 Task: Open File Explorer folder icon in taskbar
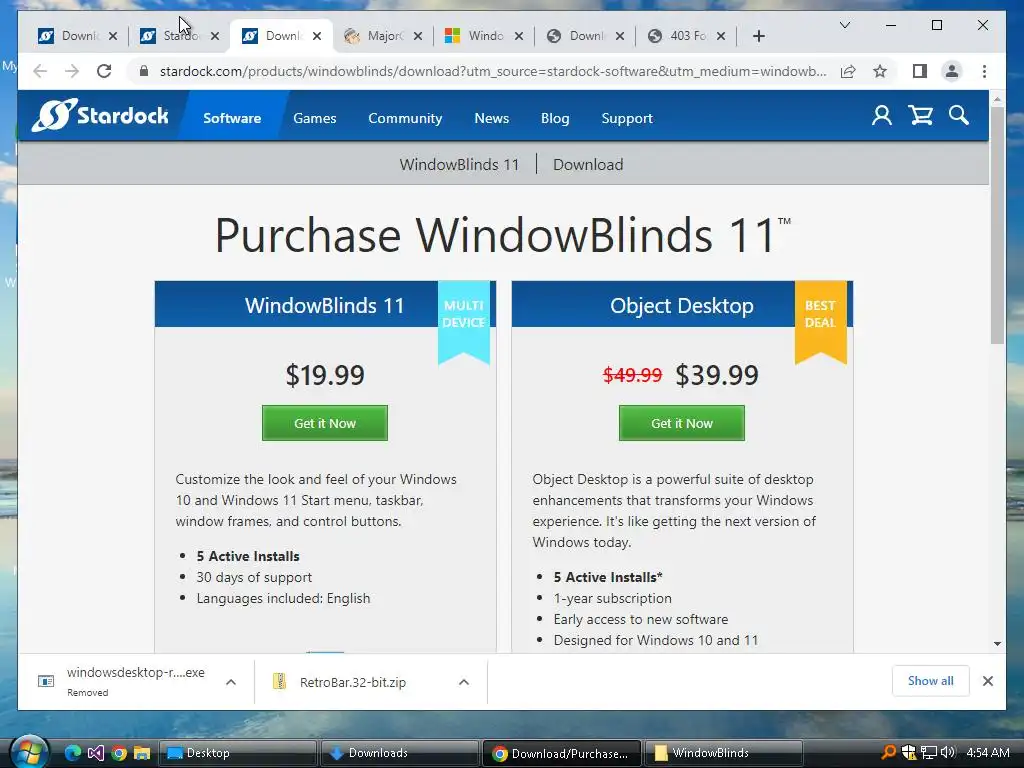141,753
